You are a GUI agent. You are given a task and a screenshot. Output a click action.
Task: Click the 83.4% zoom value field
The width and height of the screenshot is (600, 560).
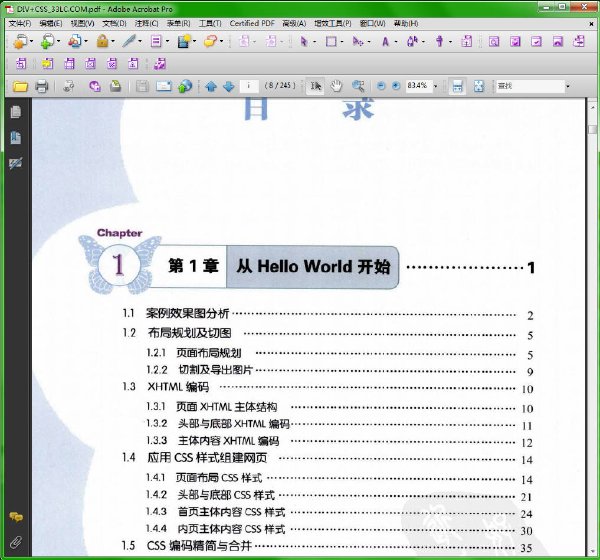tap(418, 86)
